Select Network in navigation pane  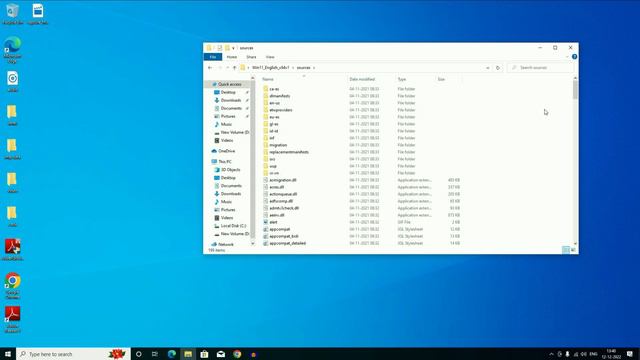click(x=226, y=244)
